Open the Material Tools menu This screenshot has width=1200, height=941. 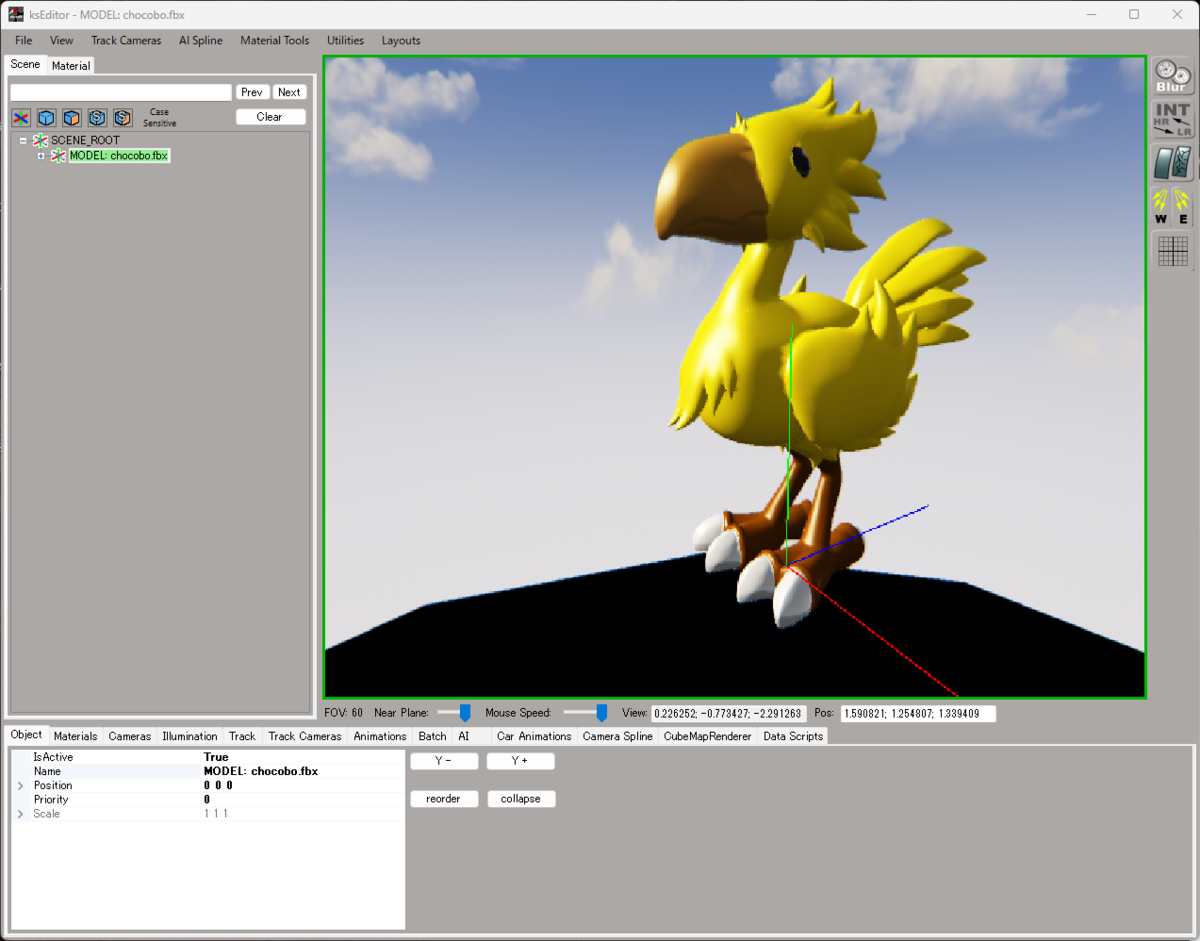(x=275, y=41)
